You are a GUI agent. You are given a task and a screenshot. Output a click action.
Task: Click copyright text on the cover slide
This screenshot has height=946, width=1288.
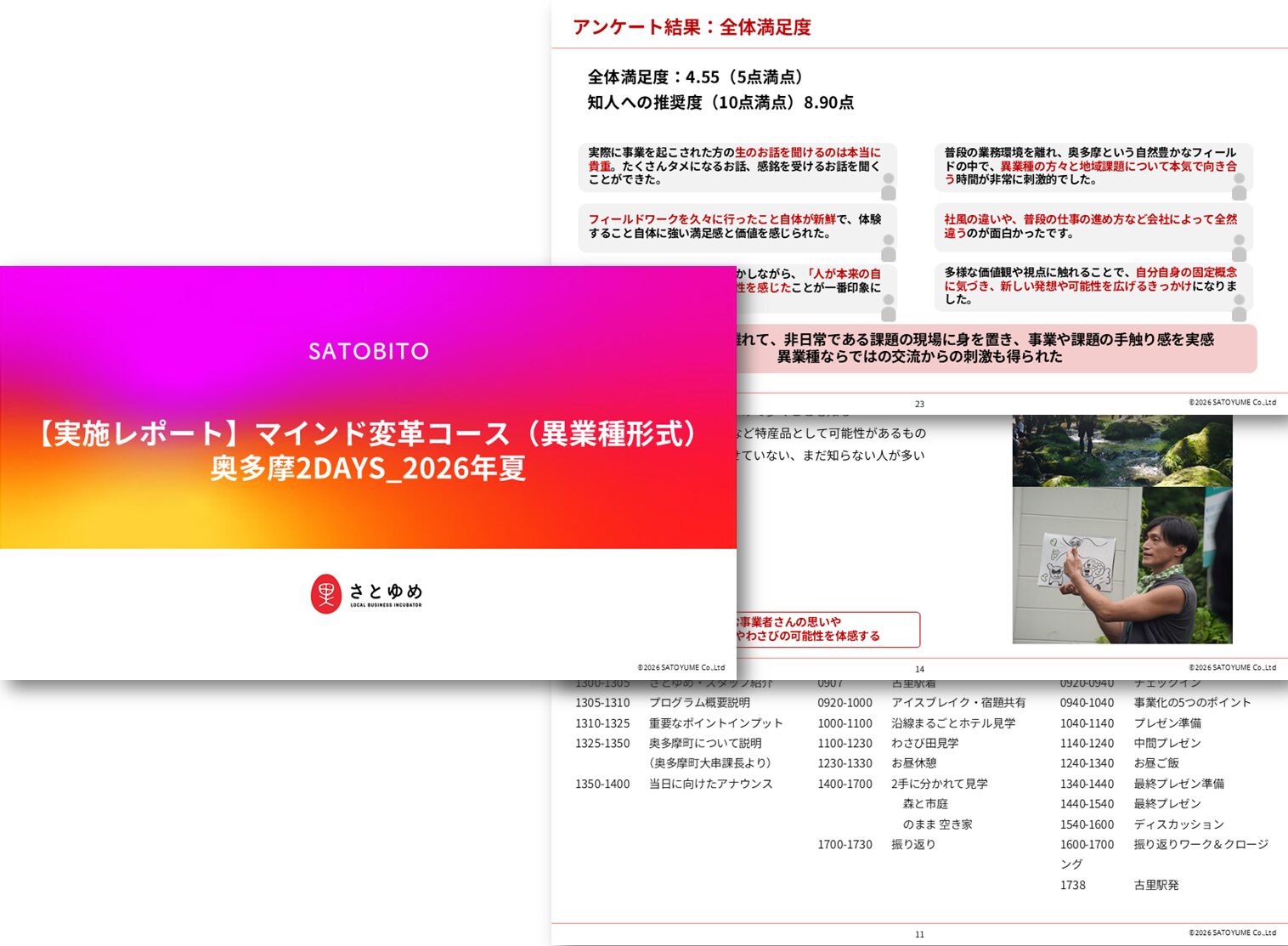pyautogui.click(x=681, y=667)
